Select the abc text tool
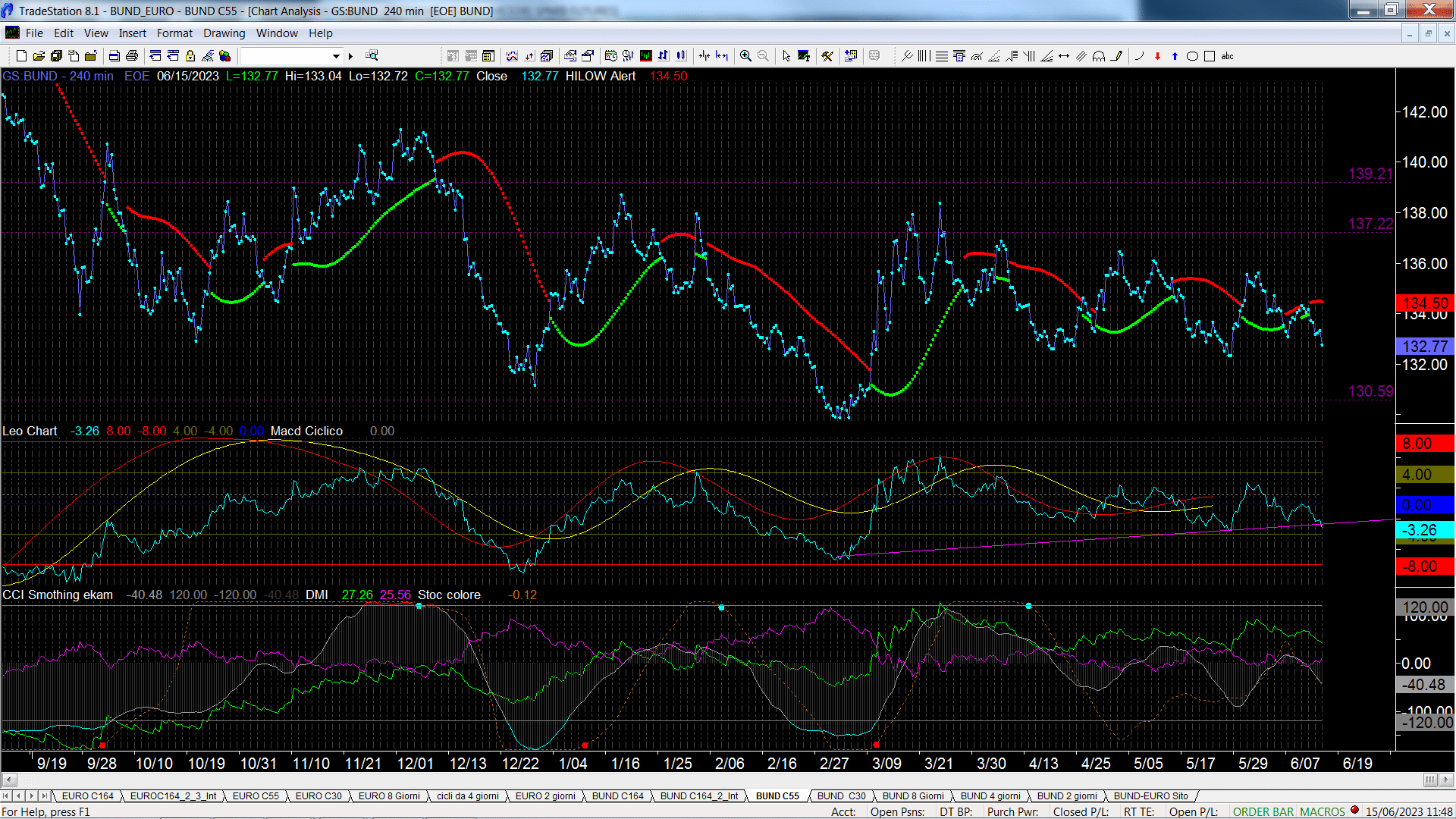 click(x=1227, y=56)
